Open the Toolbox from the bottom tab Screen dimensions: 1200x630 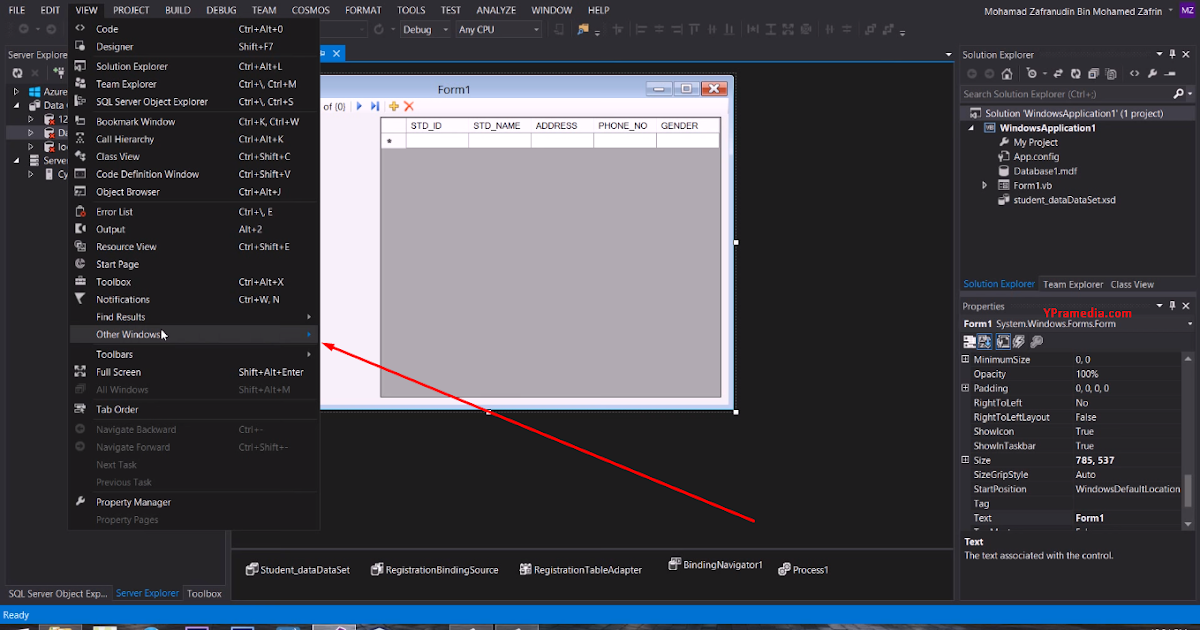pyautogui.click(x=204, y=593)
